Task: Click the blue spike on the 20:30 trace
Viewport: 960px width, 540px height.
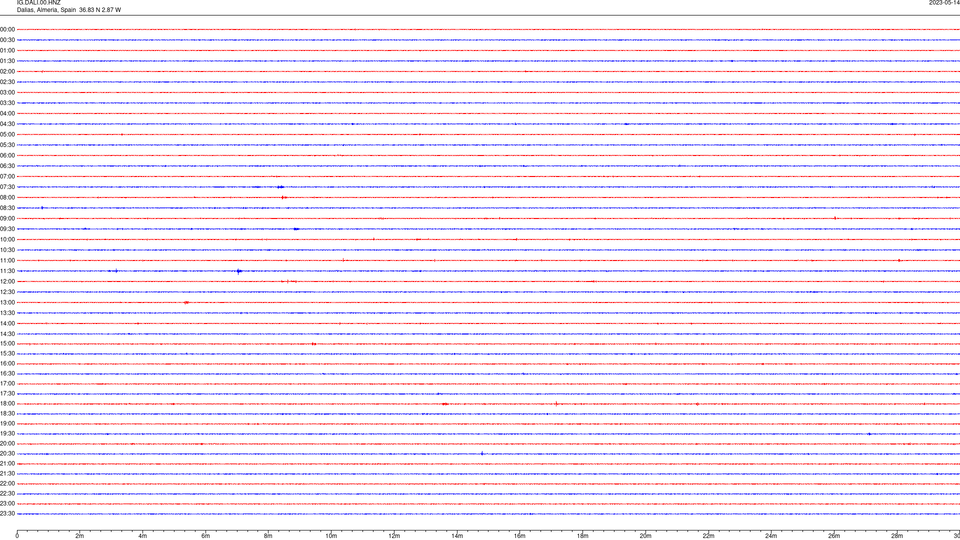Action: pos(482,454)
